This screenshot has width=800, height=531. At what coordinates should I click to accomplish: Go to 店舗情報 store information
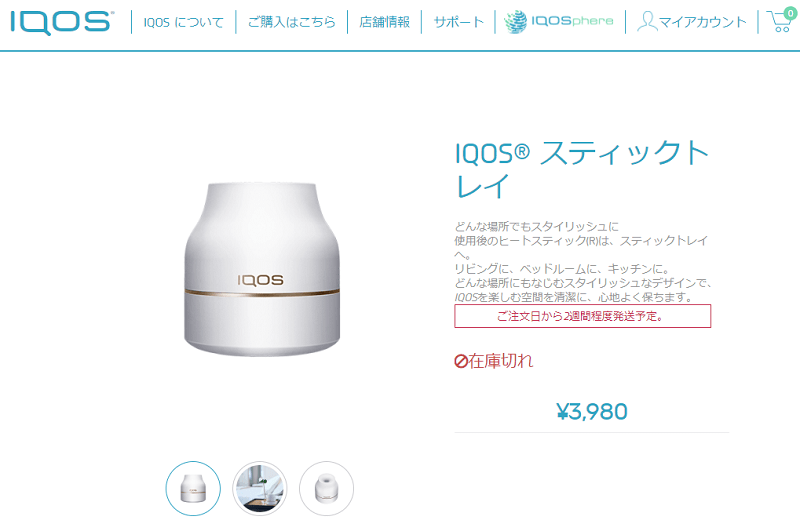(x=385, y=22)
